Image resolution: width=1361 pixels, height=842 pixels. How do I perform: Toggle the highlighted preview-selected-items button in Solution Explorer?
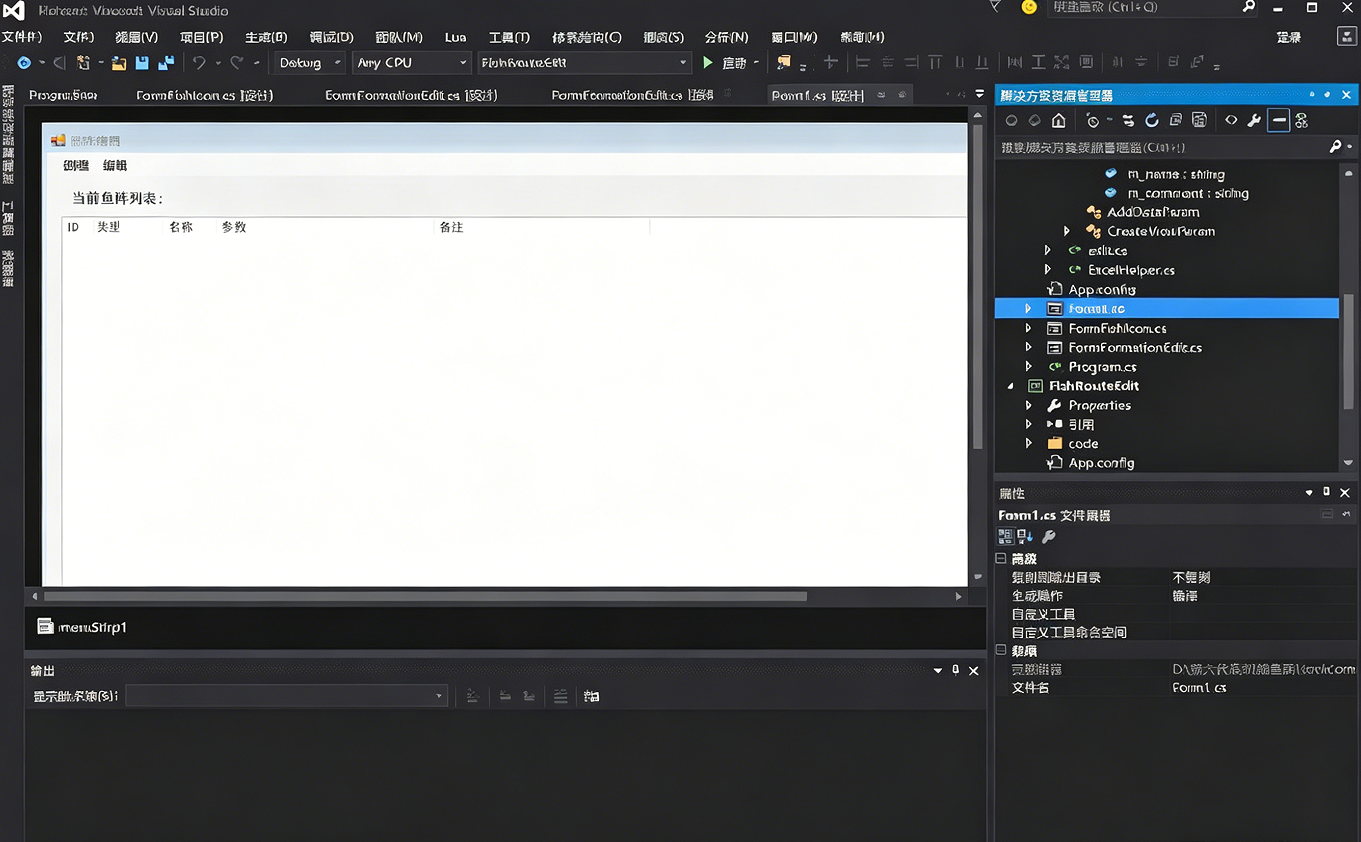pos(1278,121)
